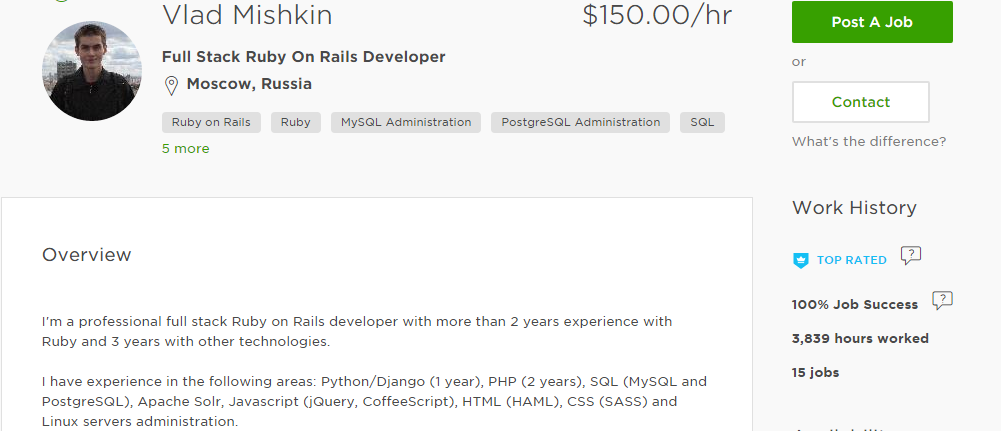
Task: Open help bubble next to Job Success
Action: (x=942, y=301)
